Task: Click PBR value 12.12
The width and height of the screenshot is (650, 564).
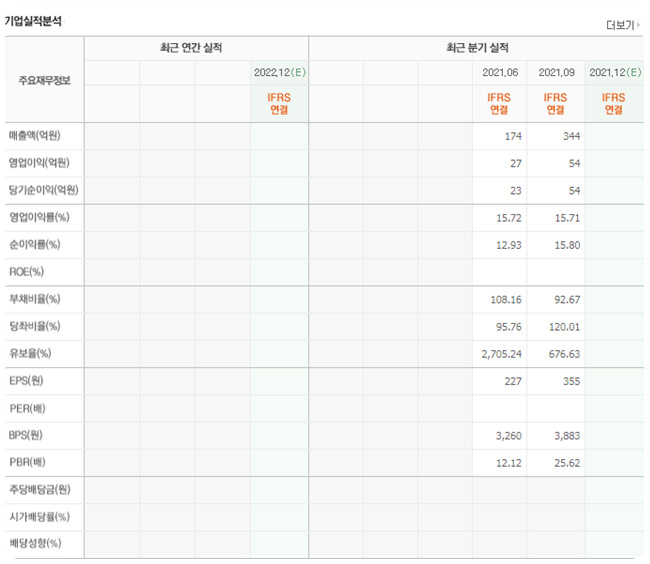Action: click(x=509, y=463)
